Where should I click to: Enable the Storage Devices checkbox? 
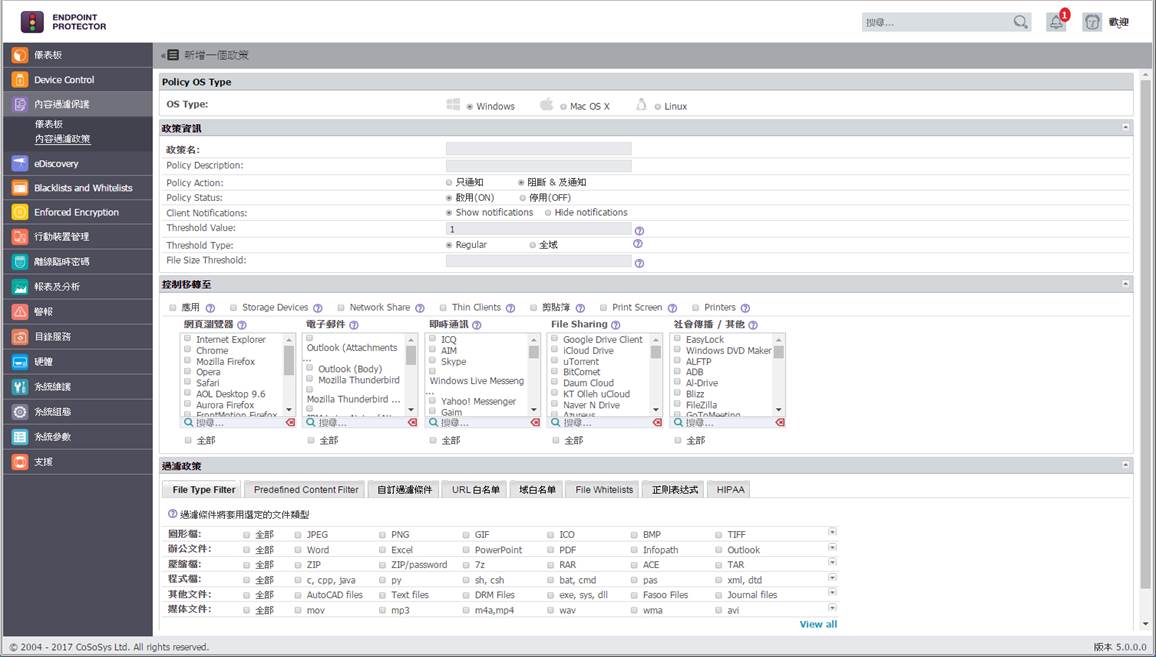click(233, 307)
